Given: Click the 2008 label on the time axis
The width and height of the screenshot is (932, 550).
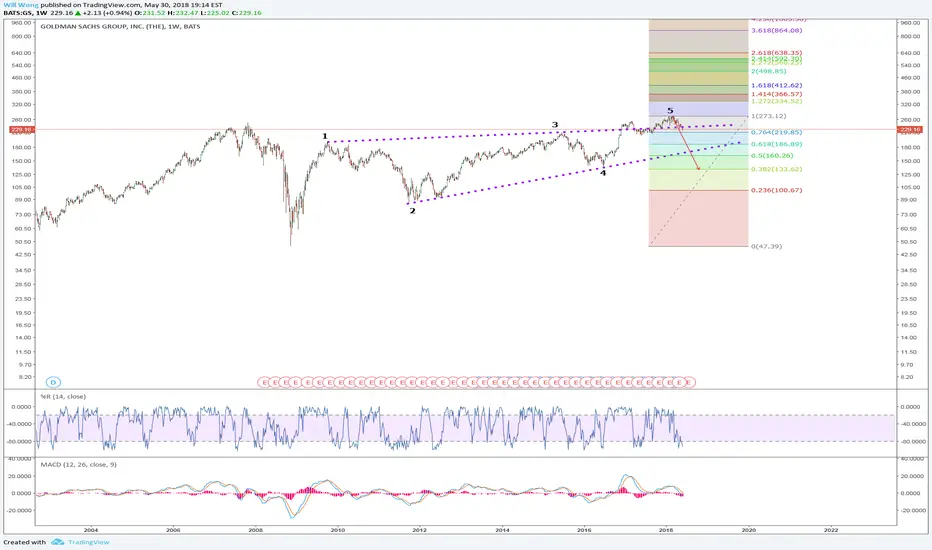Looking at the screenshot, I should [x=255, y=530].
